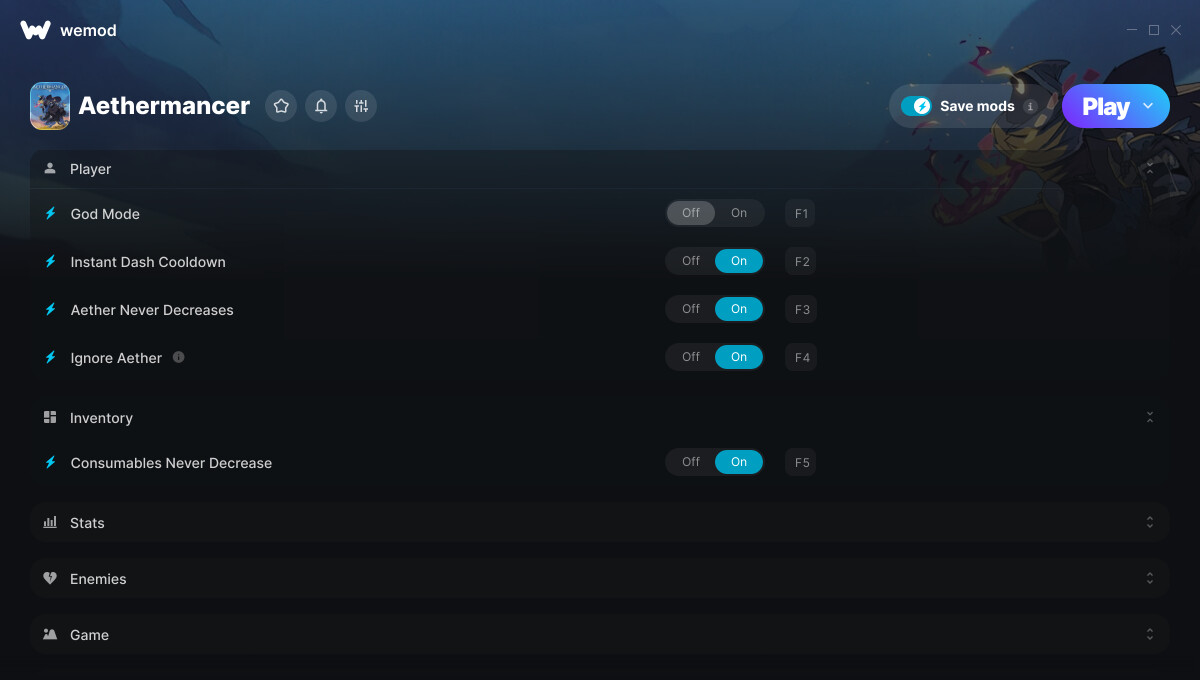This screenshot has width=1200, height=680.
Task: Open the Play button dropdown arrow
Action: [x=1148, y=106]
